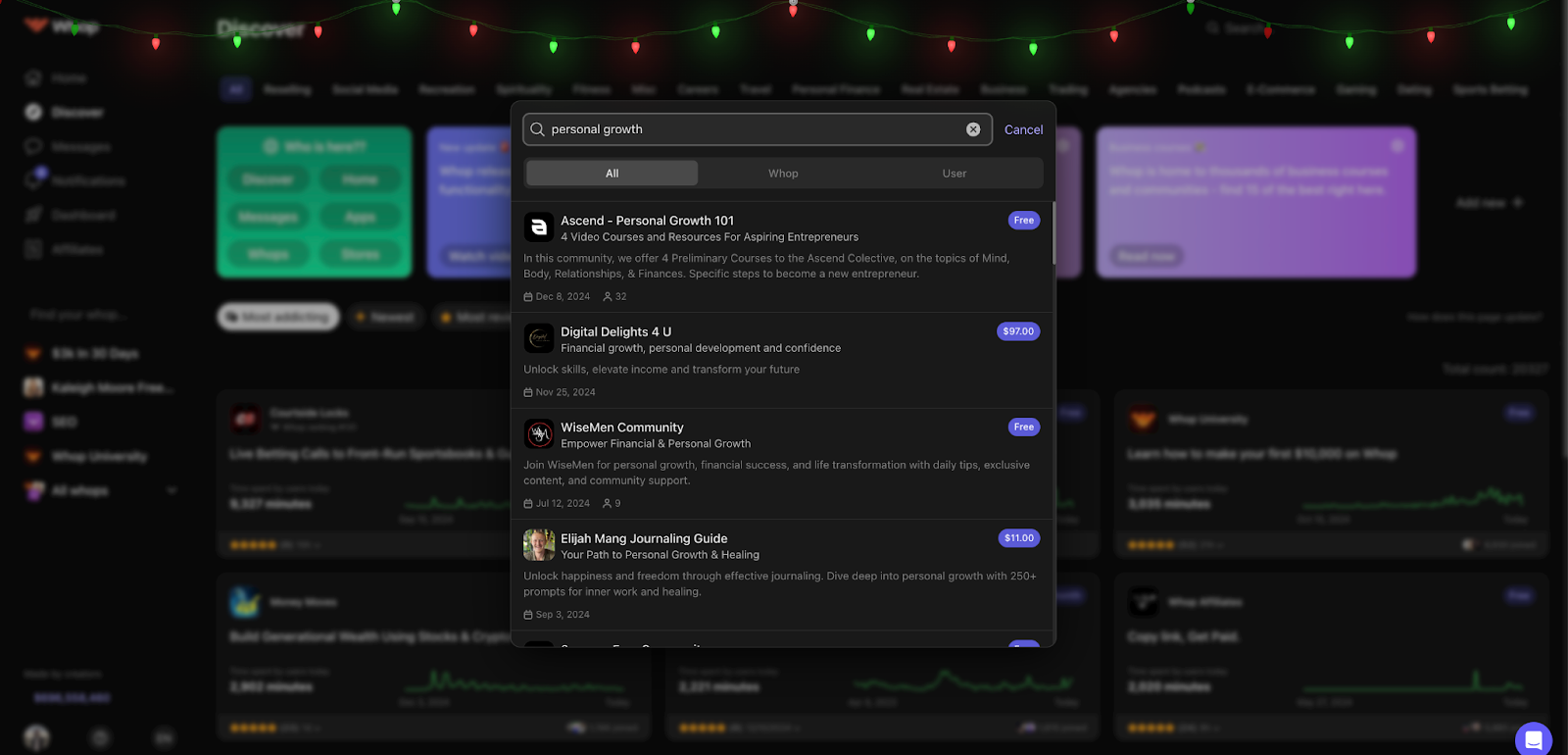Open the Ascend - Personal Growth 101 result
1568x755 pixels.
point(782,257)
